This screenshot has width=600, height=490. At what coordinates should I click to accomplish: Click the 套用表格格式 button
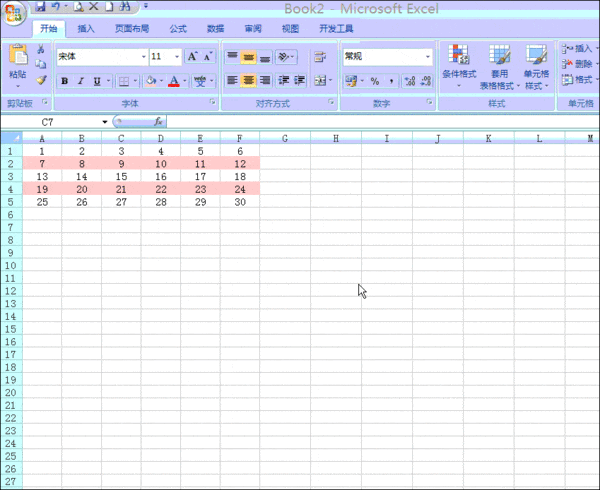pos(499,66)
